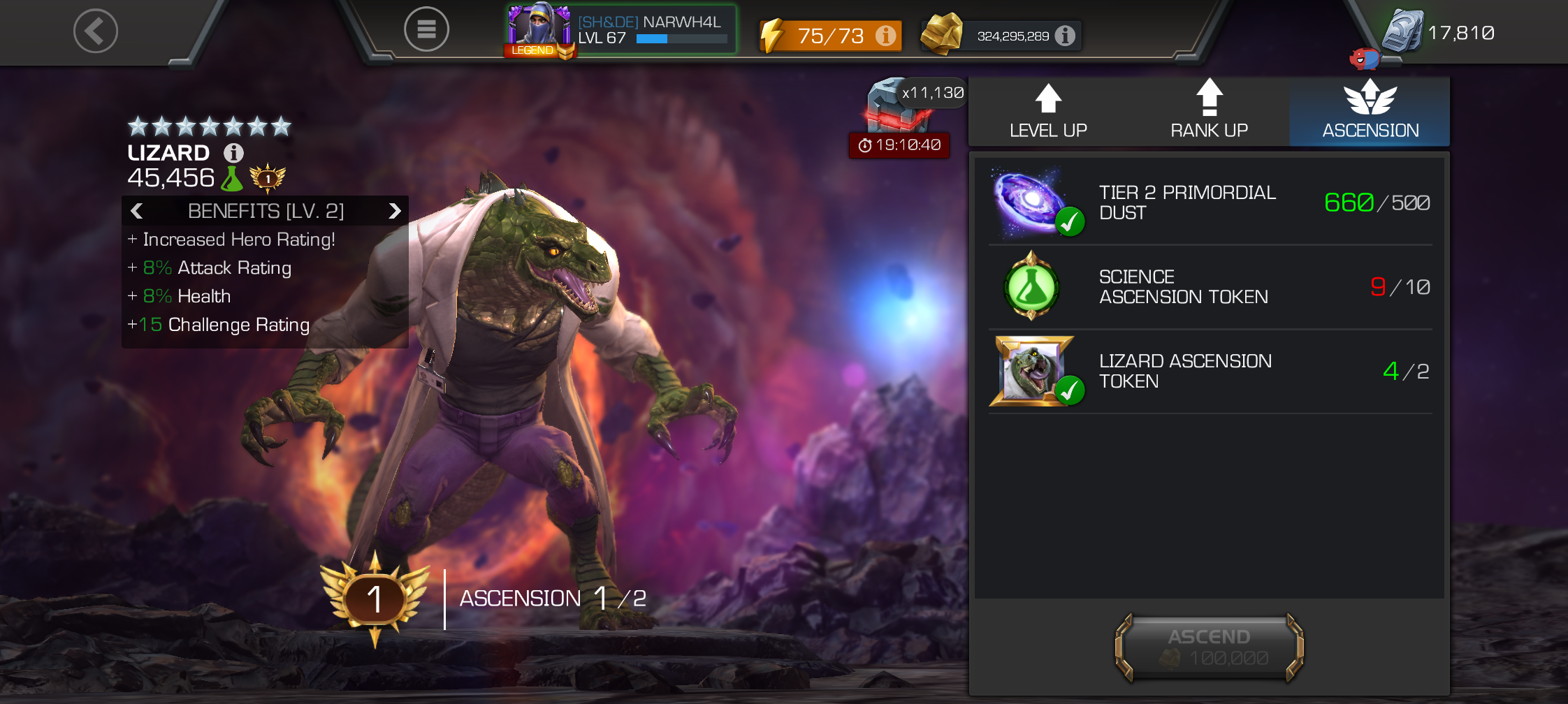Open the hamburger main menu
Image resolution: width=1568 pixels, height=704 pixels.
point(426,29)
